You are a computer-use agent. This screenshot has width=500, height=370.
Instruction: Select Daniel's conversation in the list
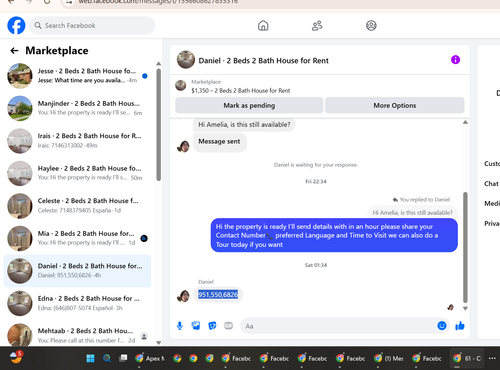[x=77, y=271]
